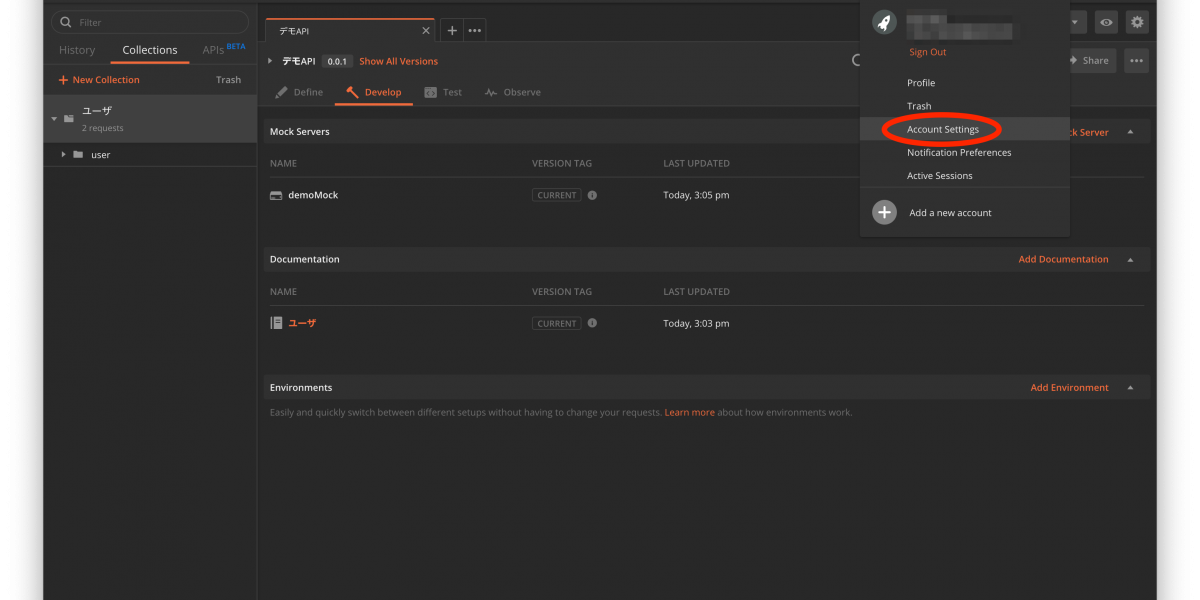Click the info icon in ユーザ documentation row

[x=592, y=323]
